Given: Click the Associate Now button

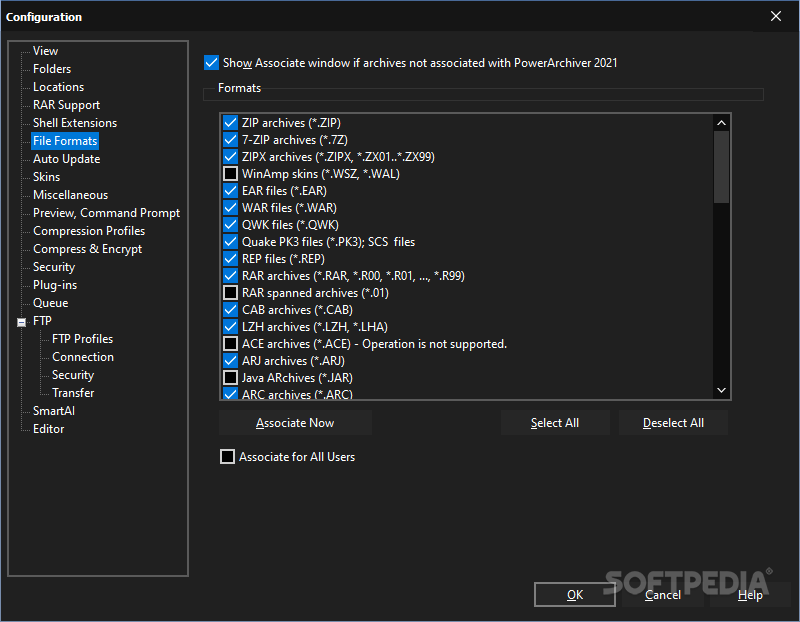Looking at the screenshot, I should tap(295, 423).
